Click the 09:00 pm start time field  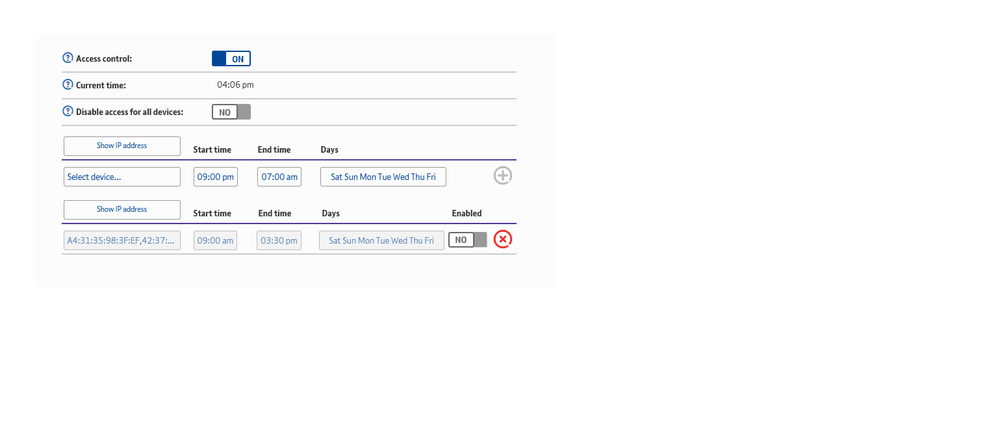point(216,177)
